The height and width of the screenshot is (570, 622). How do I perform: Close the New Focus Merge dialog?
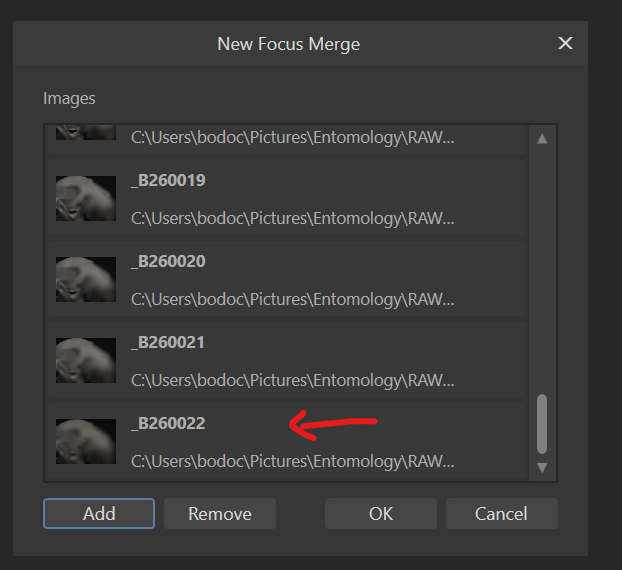(x=565, y=43)
